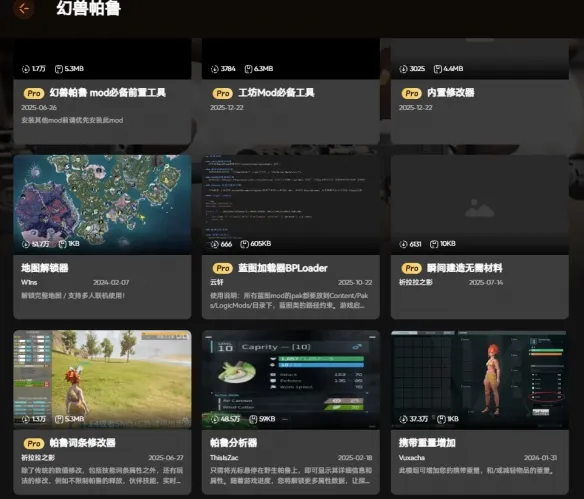Click date 2025-07-14

[x=486, y=283]
